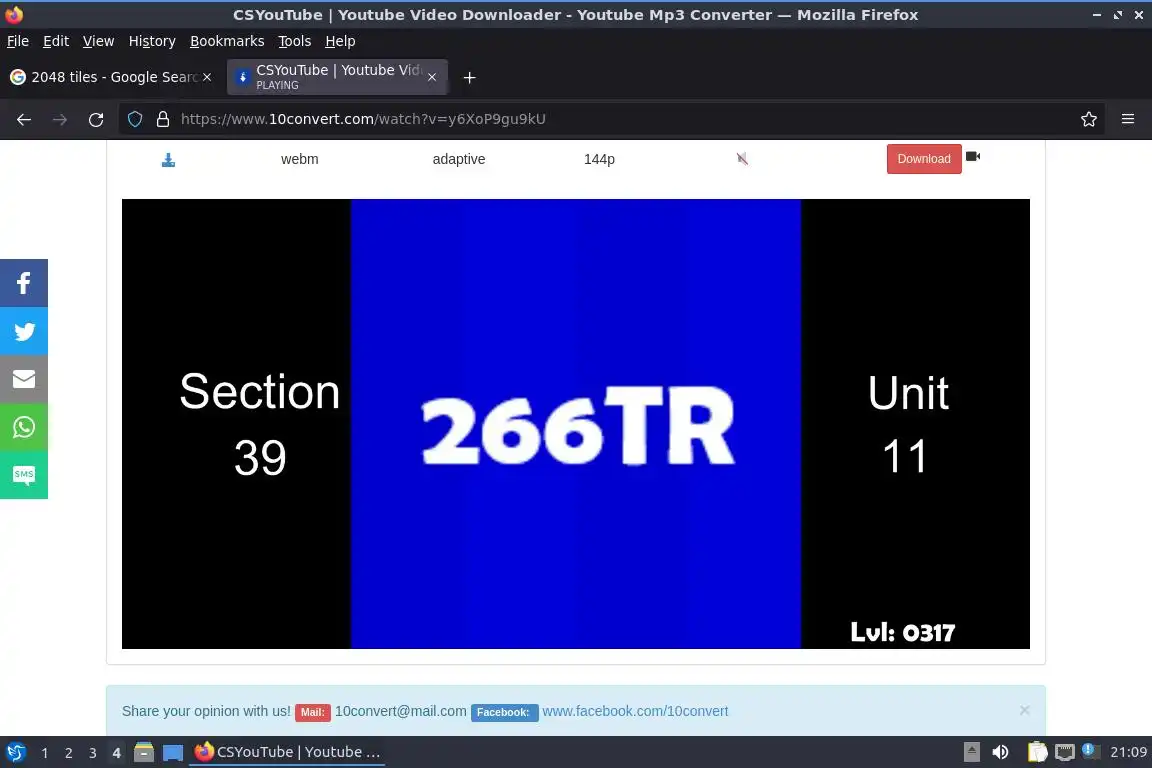1152x768 pixels.
Task: Switch to virtual desktop 1
Action: [x=45, y=753]
